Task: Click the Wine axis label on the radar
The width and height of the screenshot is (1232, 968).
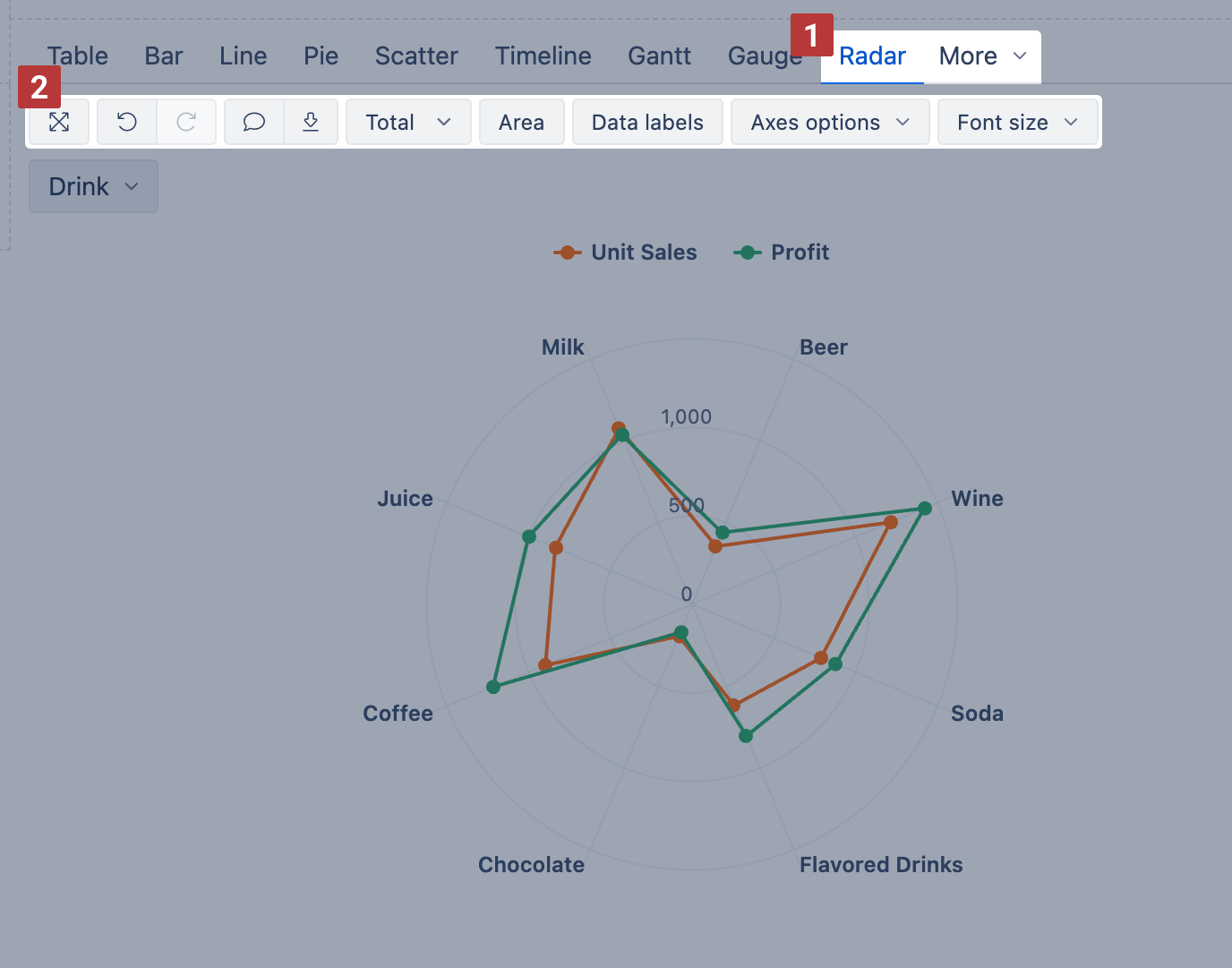Action: coord(977,499)
